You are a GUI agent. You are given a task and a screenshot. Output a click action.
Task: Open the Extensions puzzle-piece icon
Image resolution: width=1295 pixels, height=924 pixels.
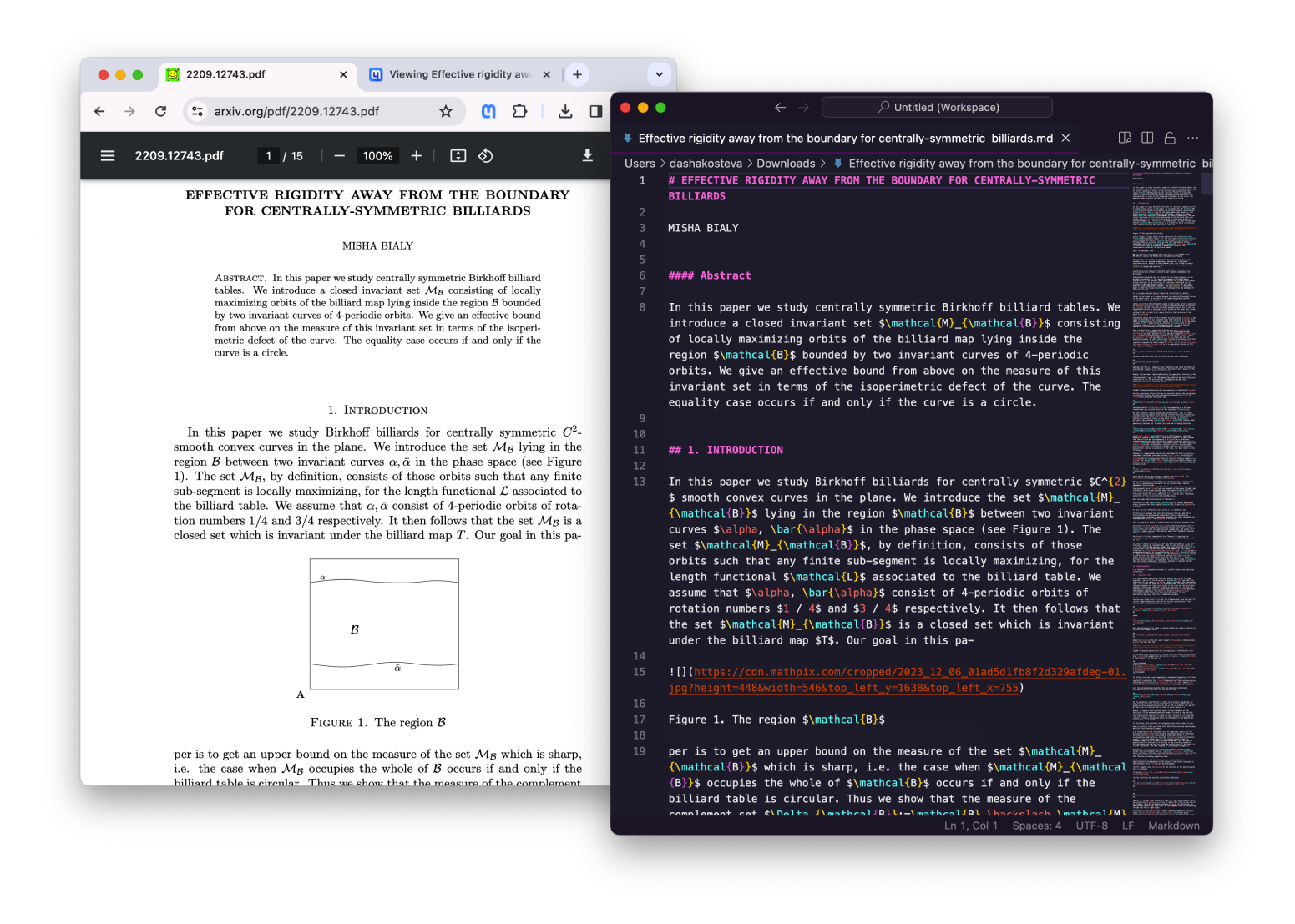(519, 110)
